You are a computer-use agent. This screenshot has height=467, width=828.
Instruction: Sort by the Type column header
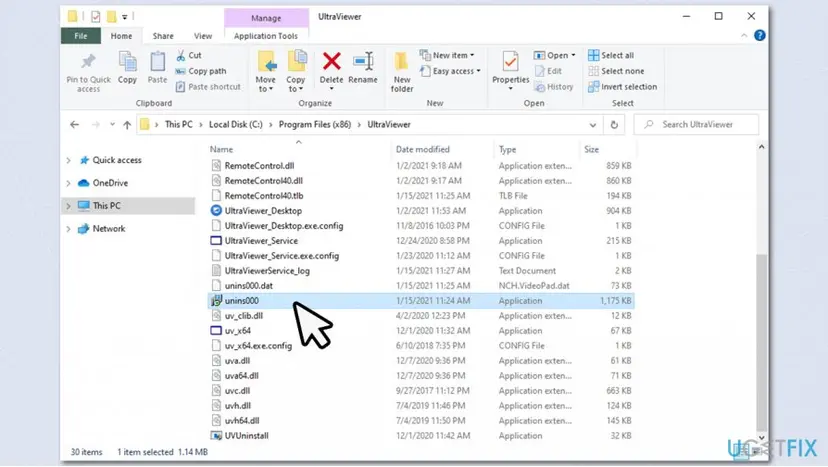(x=507, y=150)
